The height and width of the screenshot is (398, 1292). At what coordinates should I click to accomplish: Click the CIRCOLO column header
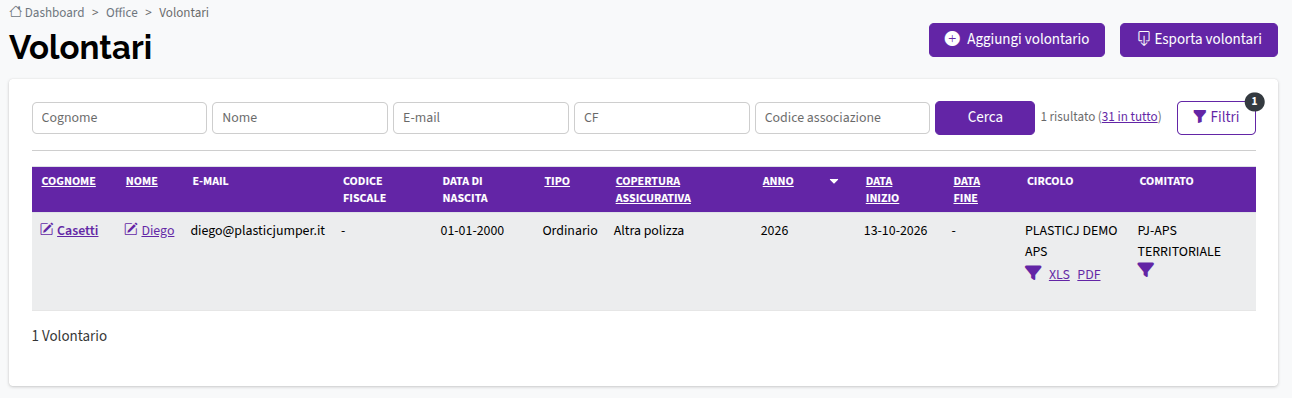click(1050, 181)
